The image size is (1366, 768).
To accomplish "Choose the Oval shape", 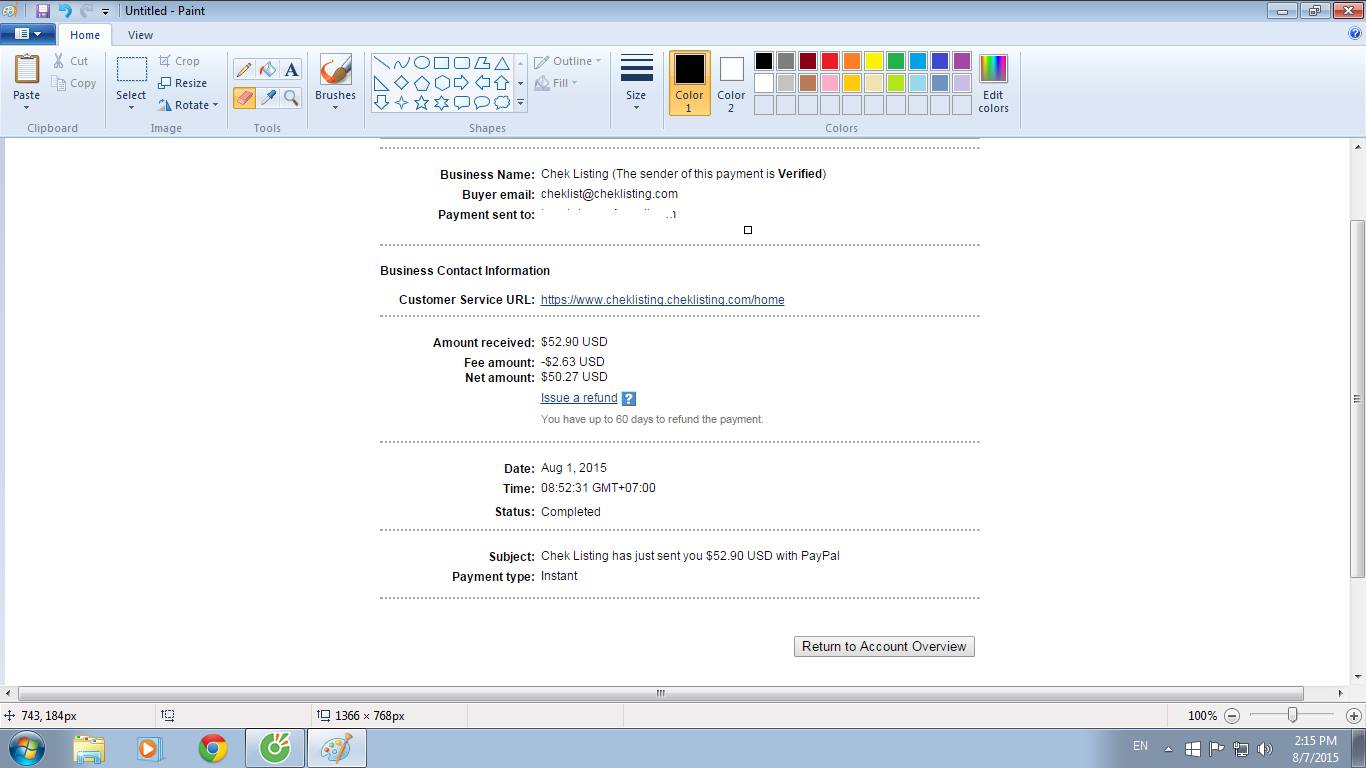I will point(421,63).
